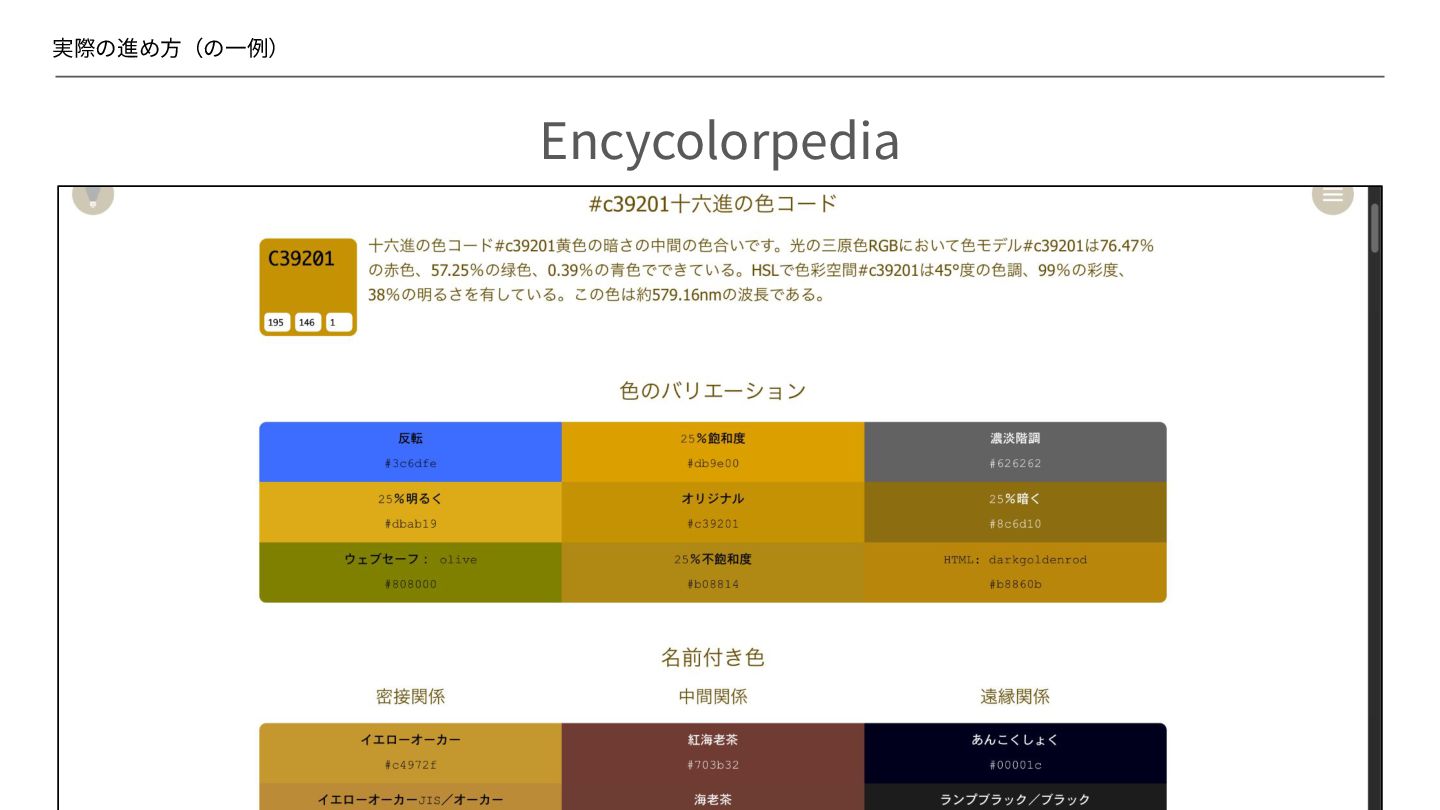
Task: Click the lightbulb icon at top left
Action: click(x=93, y=197)
